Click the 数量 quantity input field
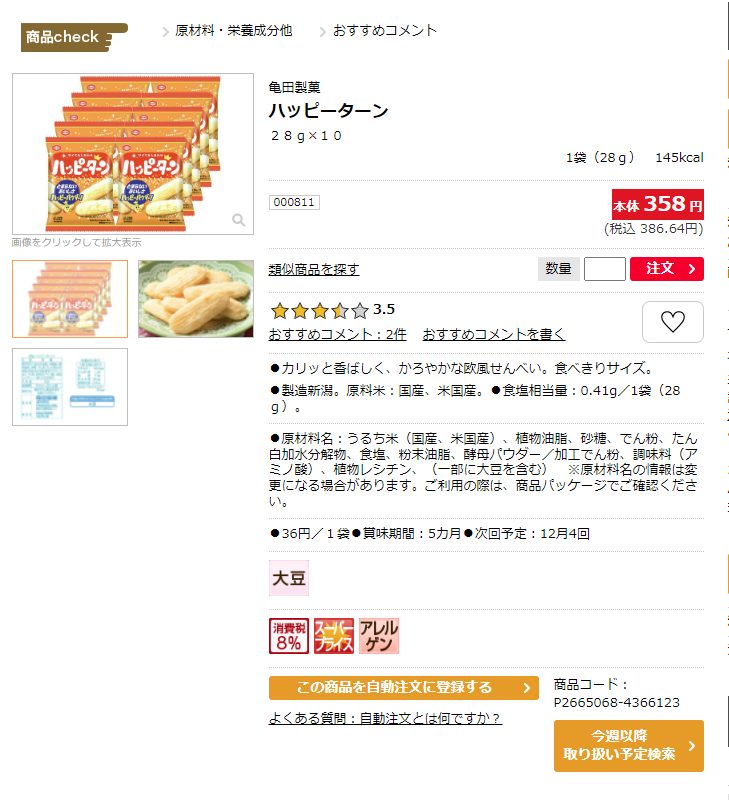Screen dimensions: 729x800 coord(605,269)
